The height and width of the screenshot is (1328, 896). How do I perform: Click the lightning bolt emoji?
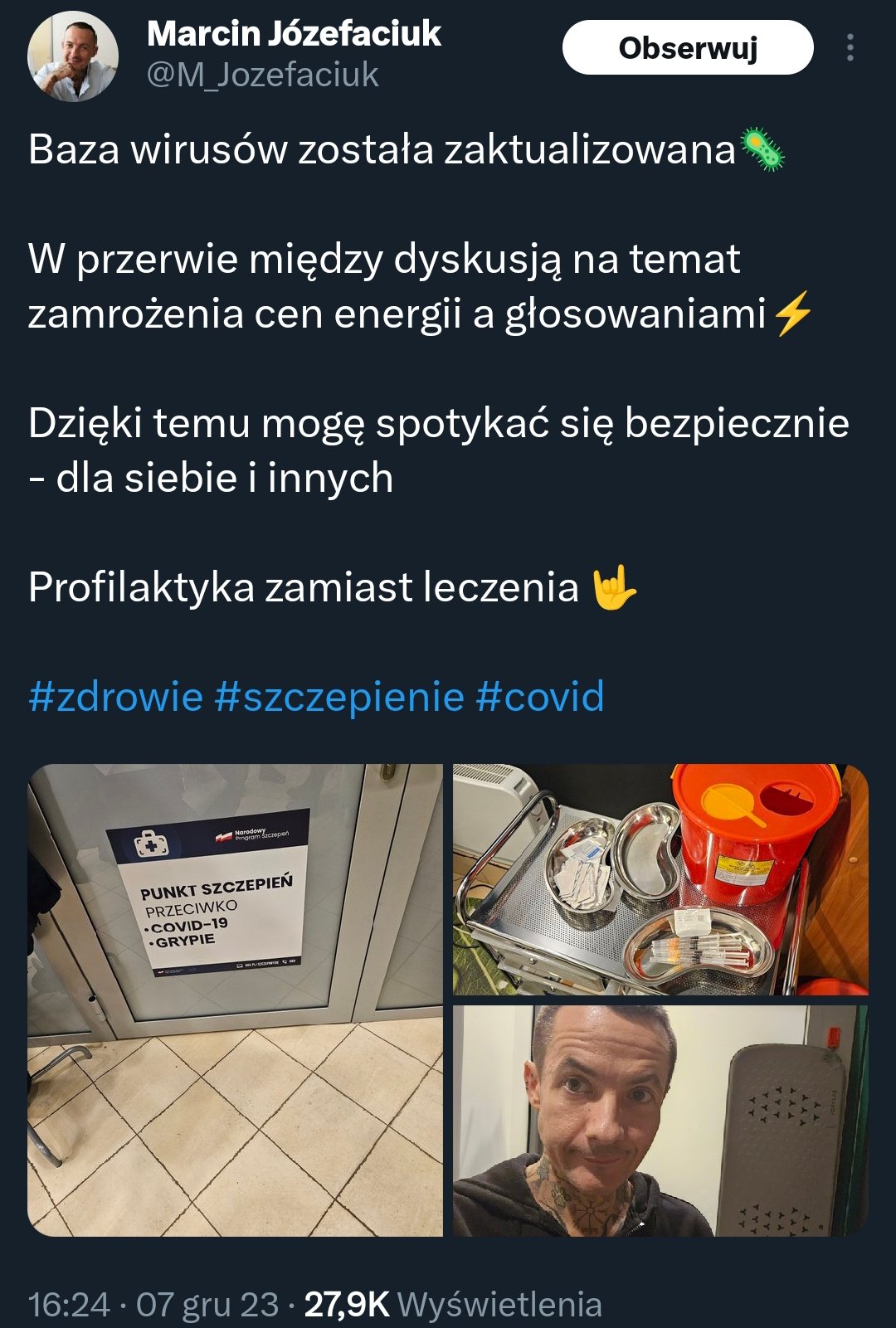coord(792,314)
